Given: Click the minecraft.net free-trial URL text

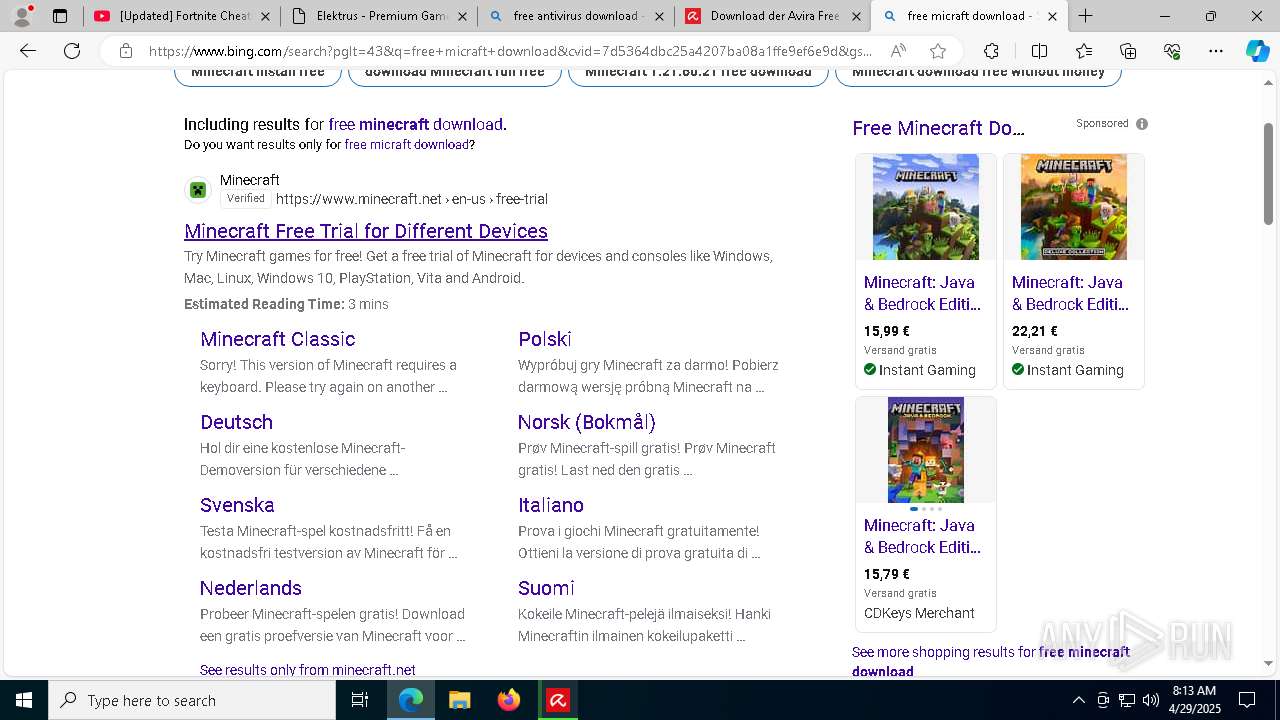Looking at the screenshot, I should 412,199.
